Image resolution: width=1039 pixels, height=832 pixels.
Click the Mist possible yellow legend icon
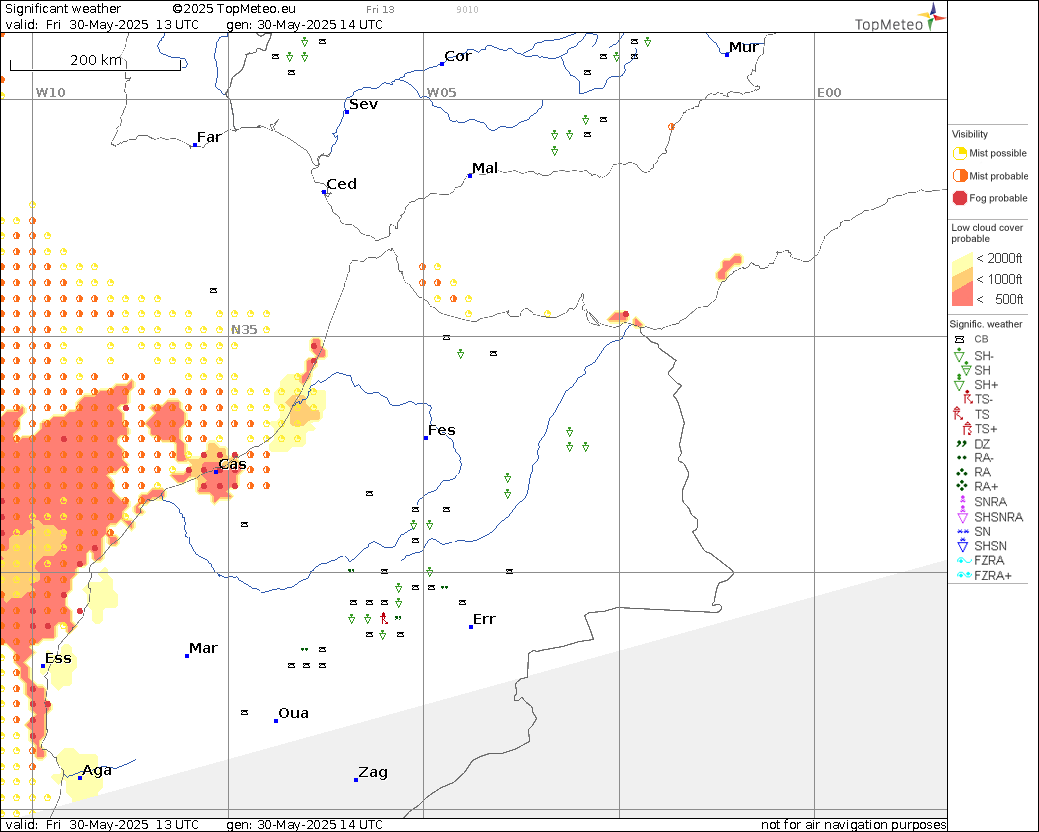click(x=959, y=154)
